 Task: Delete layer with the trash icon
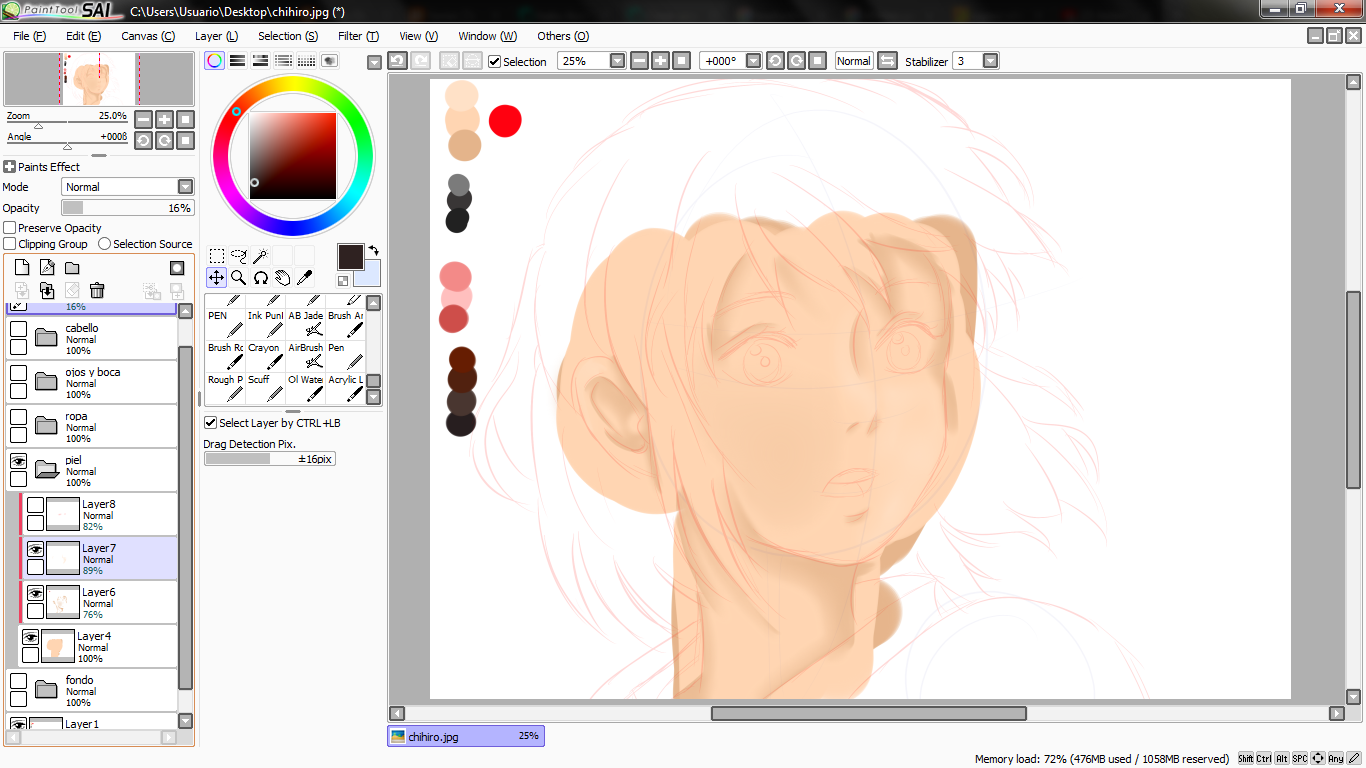pos(97,290)
